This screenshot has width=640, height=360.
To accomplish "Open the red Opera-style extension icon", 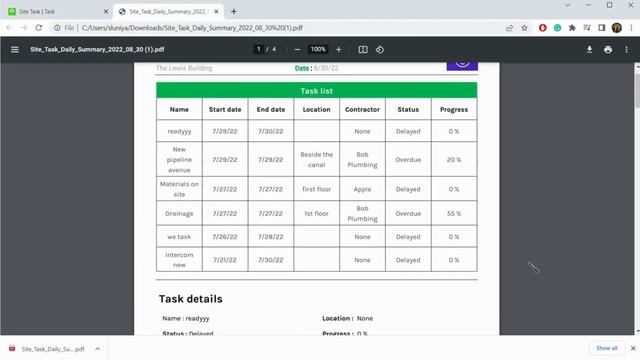I will [542, 28].
